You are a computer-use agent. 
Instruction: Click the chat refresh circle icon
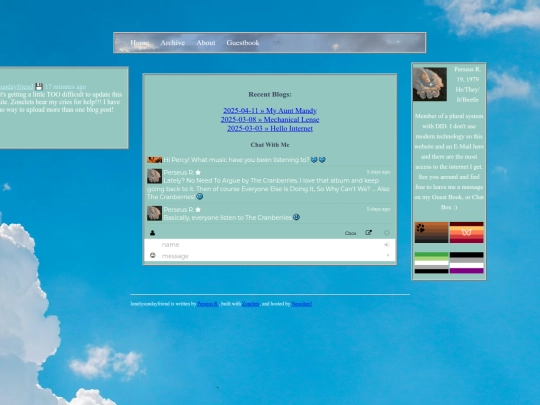(x=387, y=233)
